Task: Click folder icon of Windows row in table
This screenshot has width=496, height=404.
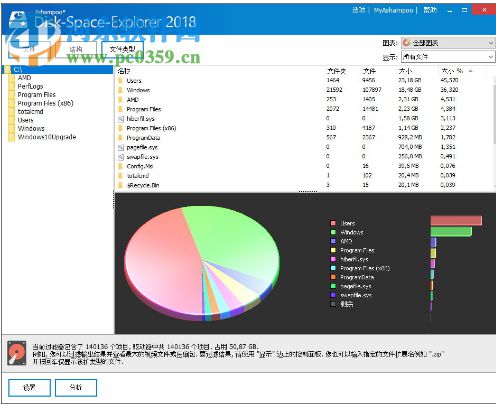Action: (x=121, y=90)
